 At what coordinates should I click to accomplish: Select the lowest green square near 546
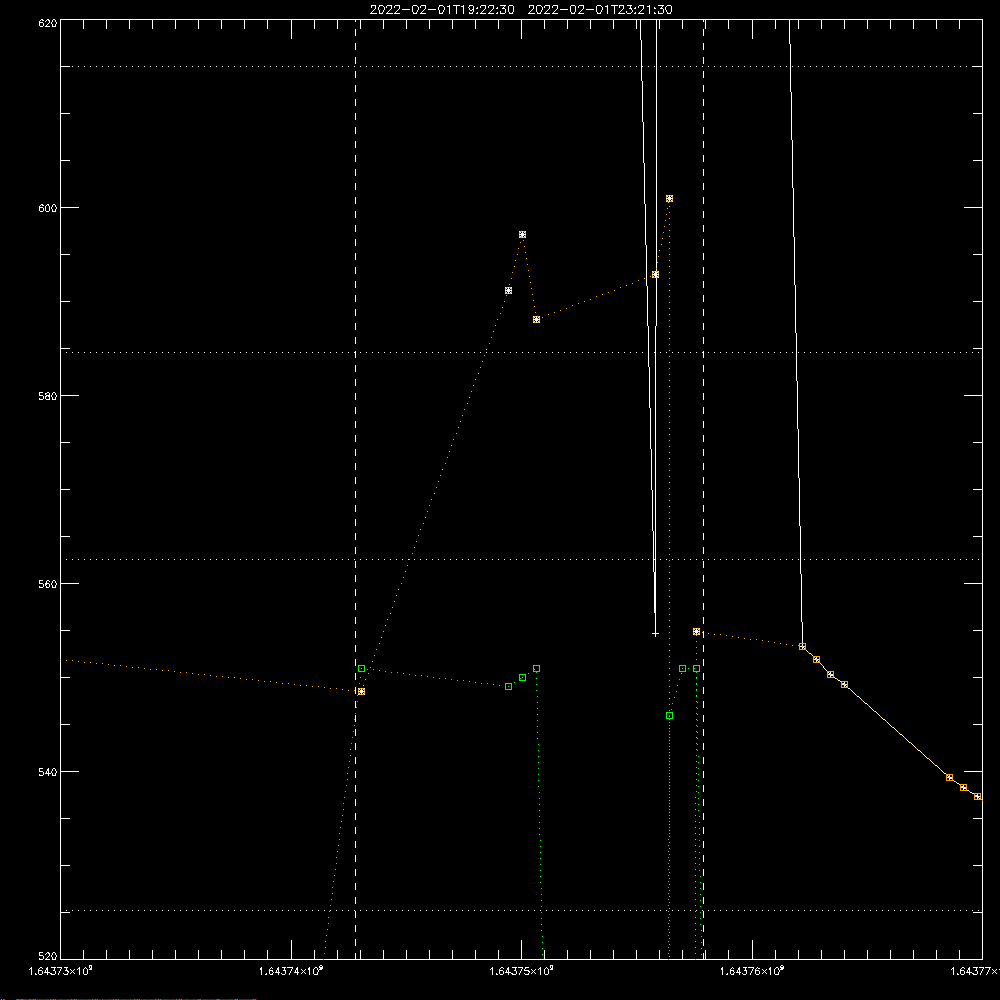point(669,716)
